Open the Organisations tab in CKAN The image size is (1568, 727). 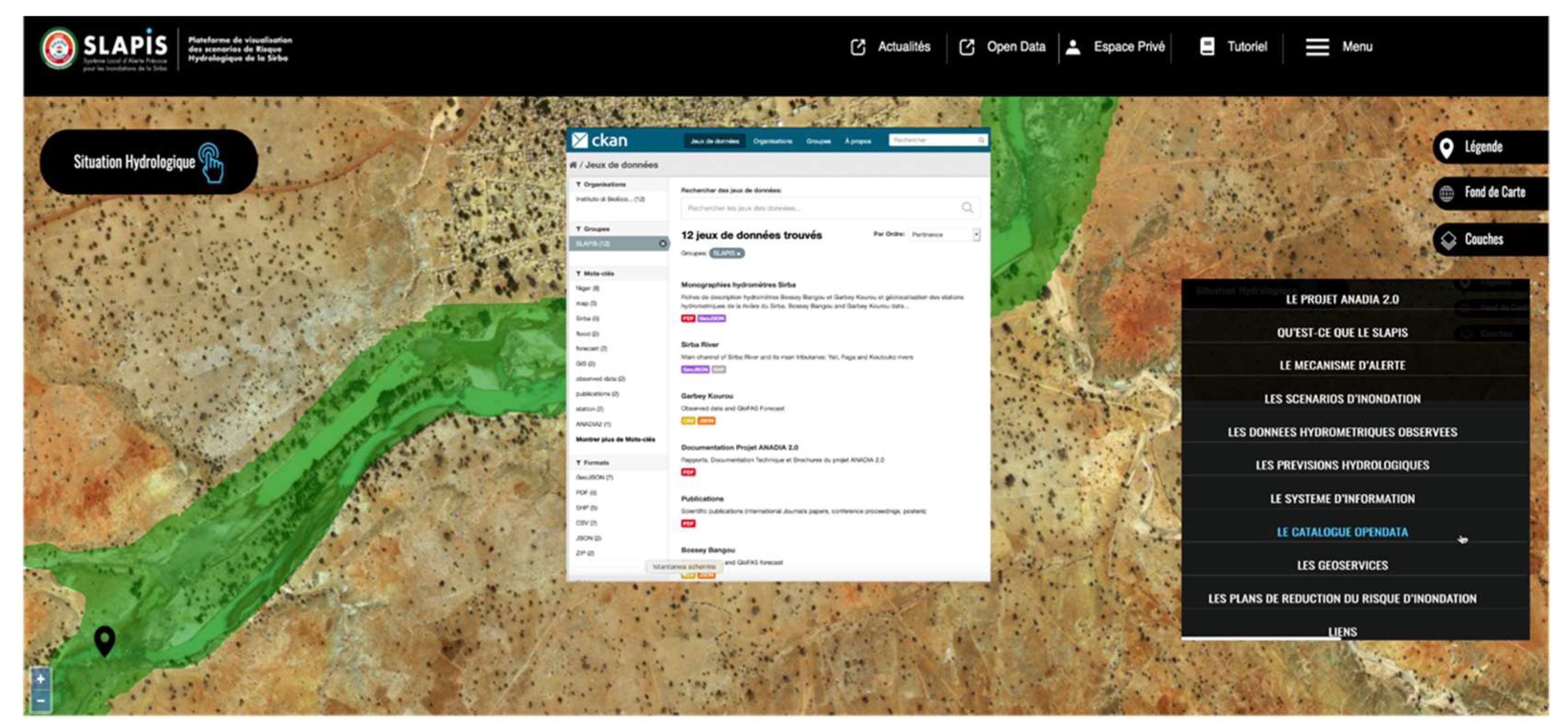click(772, 141)
